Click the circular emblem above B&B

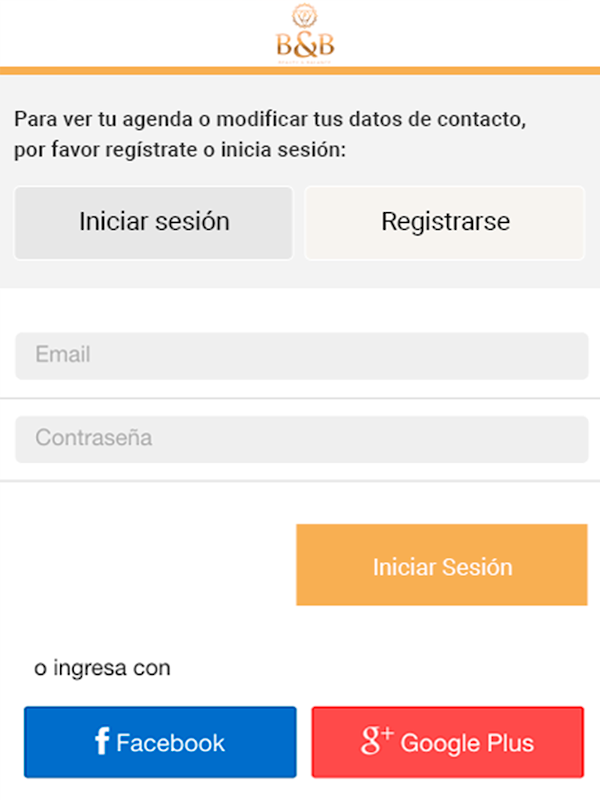click(x=305, y=16)
